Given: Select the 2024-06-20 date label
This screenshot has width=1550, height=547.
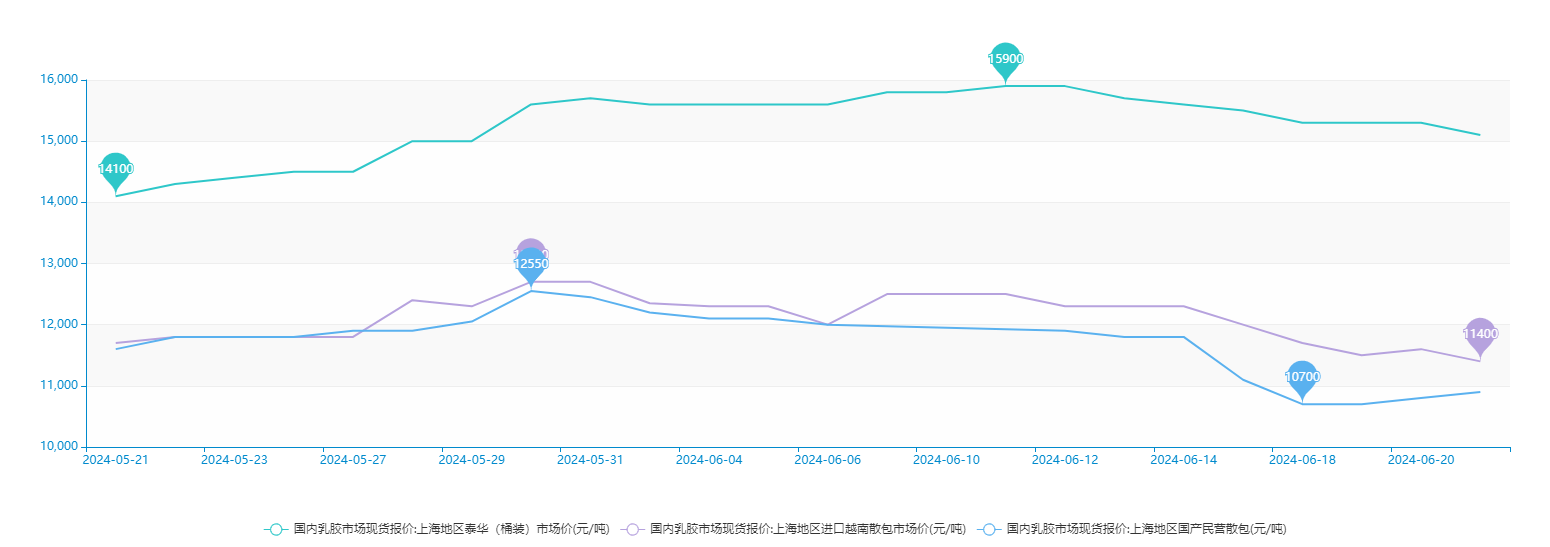Looking at the screenshot, I should click(1421, 460).
